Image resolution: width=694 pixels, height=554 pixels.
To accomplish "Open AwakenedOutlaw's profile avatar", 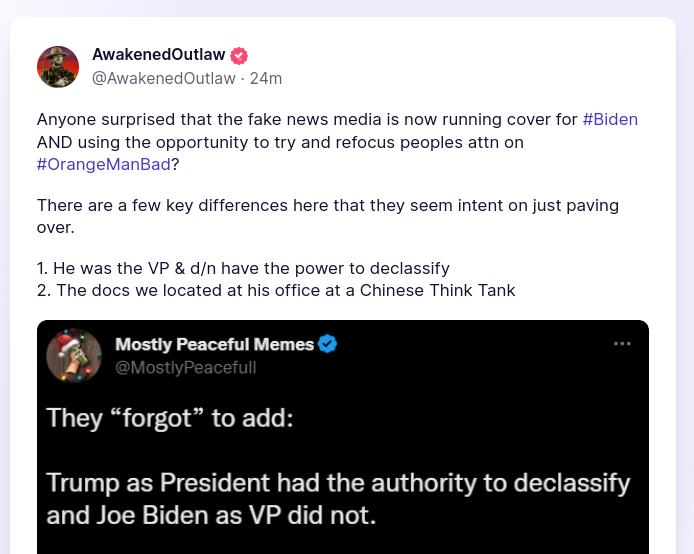I will tap(58, 67).
